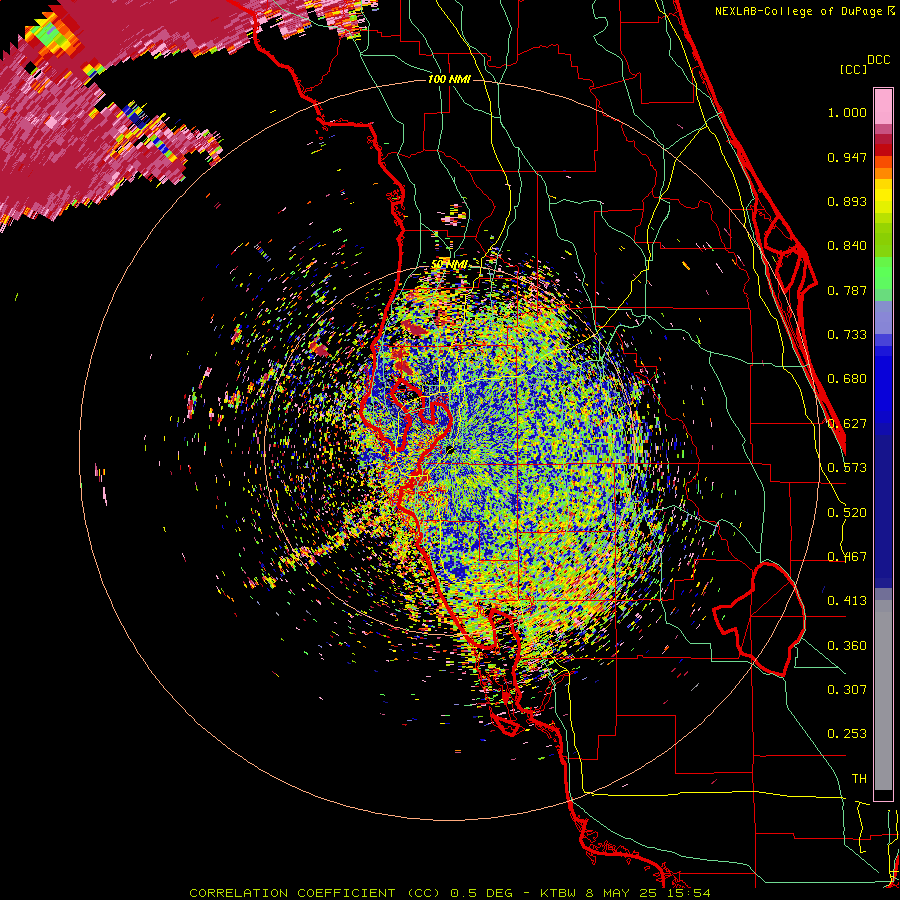Click the 0.840 color scale value
900x900 pixels.
pyautogui.click(x=847, y=246)
